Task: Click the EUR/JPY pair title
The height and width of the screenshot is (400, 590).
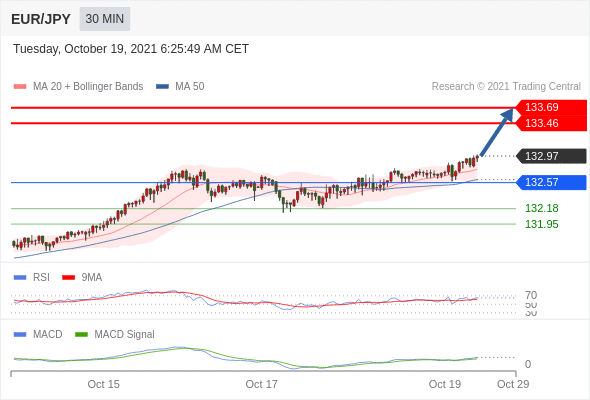Action: point(41,19)
